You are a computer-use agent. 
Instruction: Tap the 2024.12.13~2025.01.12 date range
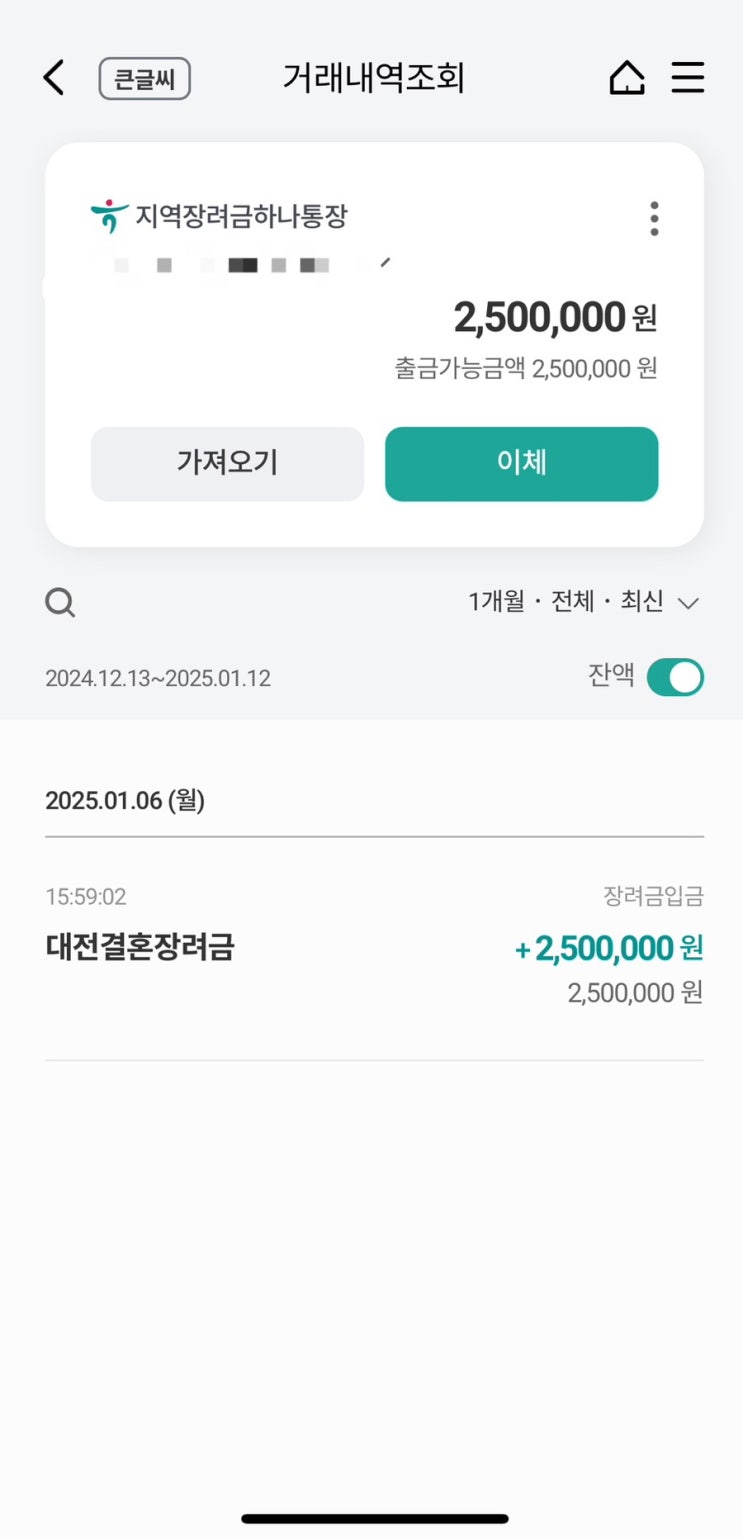coord(158,678)
